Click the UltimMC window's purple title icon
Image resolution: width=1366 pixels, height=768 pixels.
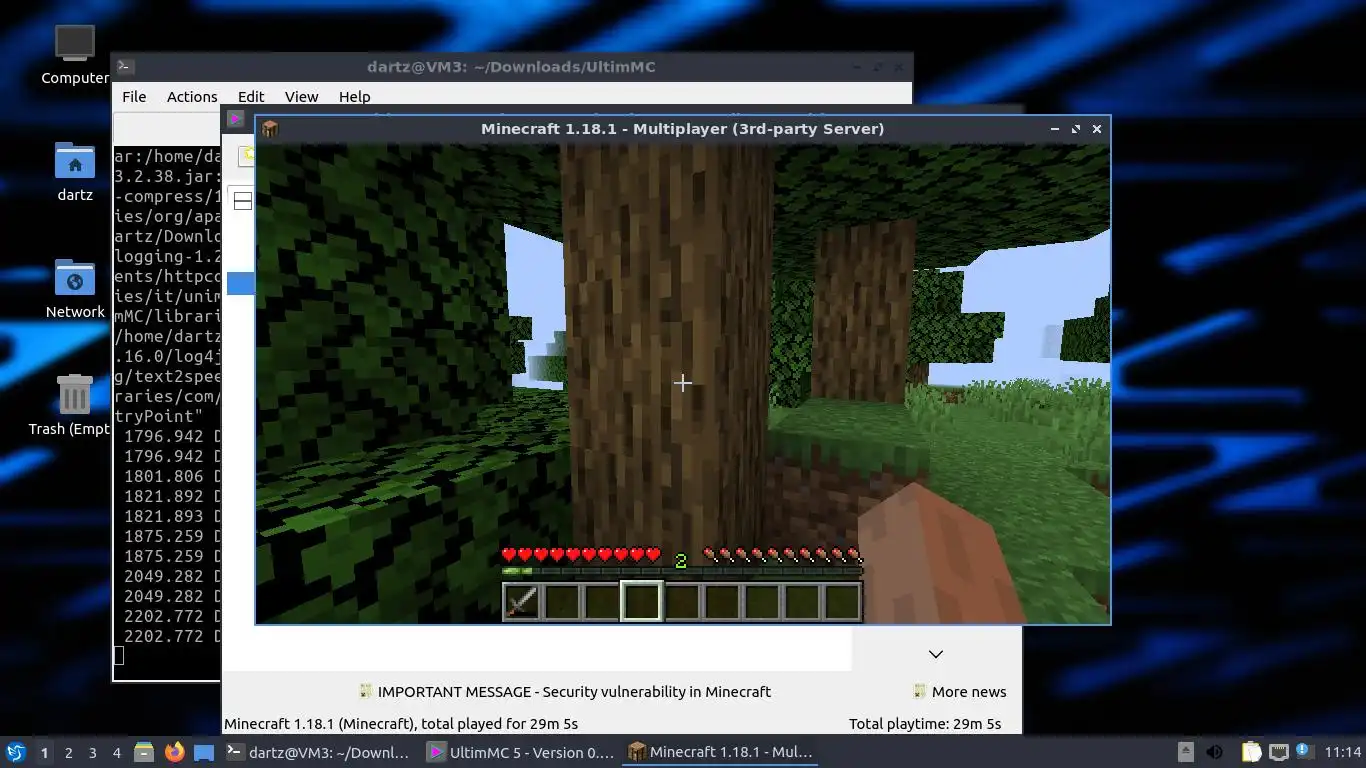tap(236, 119)
